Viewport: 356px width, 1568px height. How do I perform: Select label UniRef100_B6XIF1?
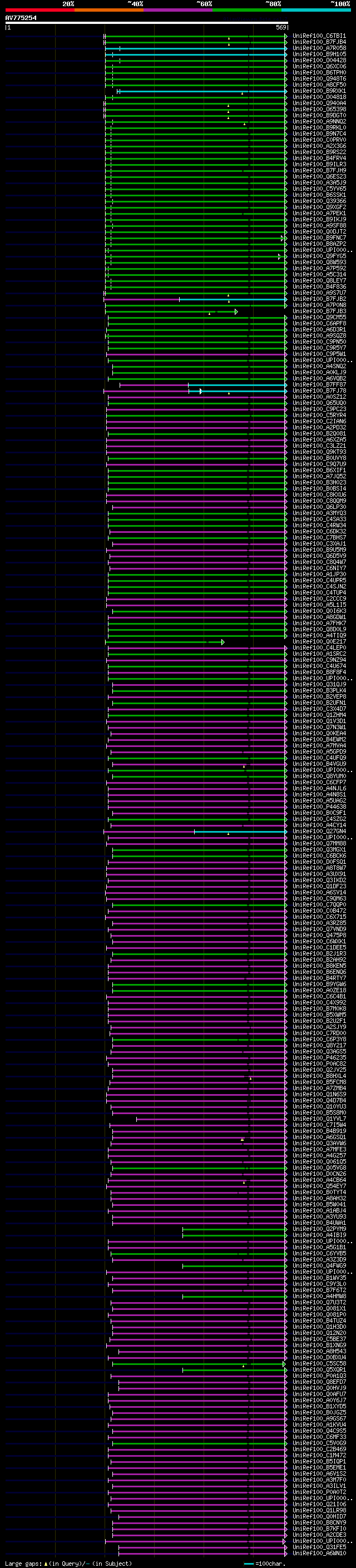[319, 470]
